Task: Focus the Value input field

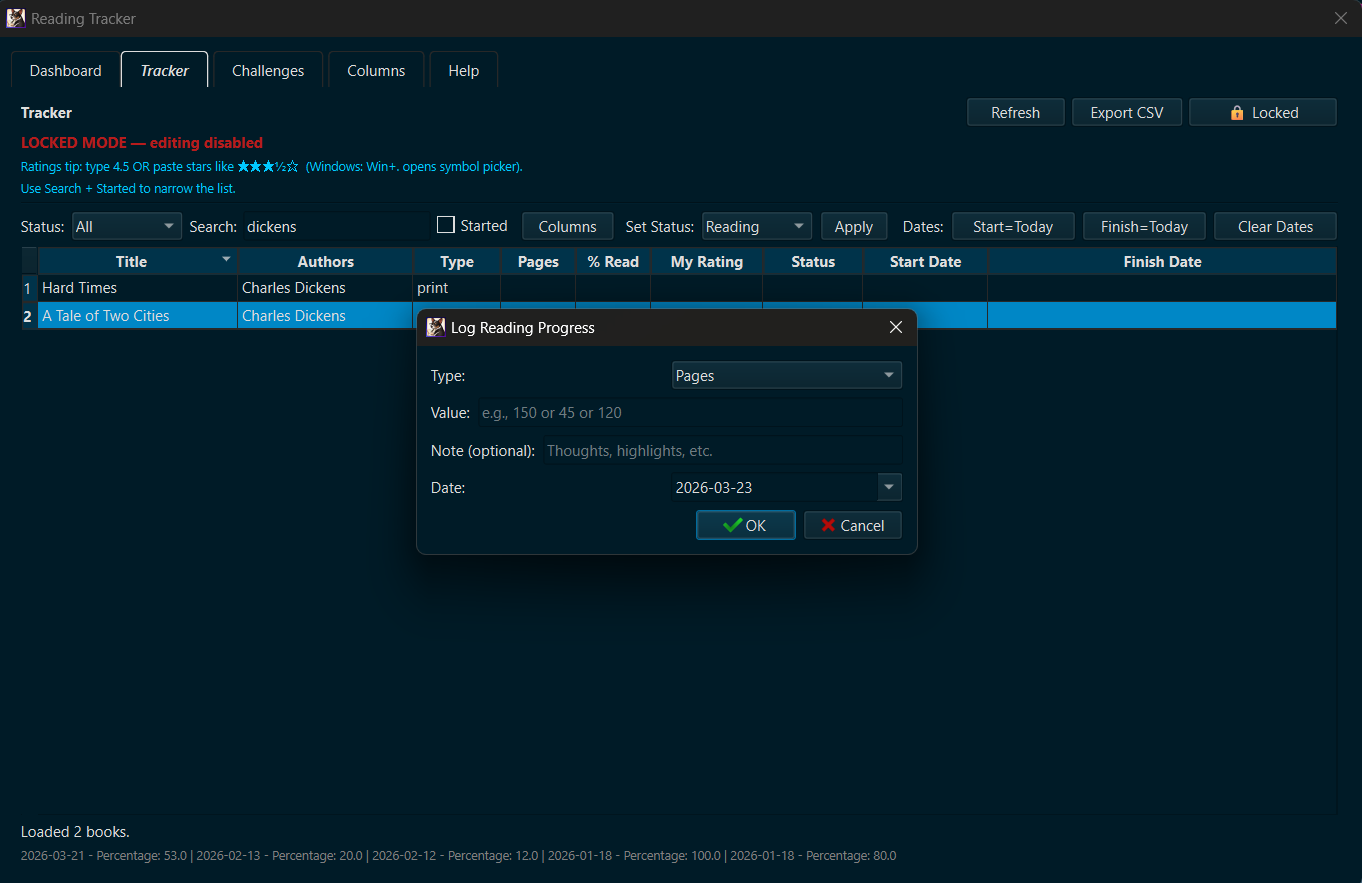Action: coord(688,412)
